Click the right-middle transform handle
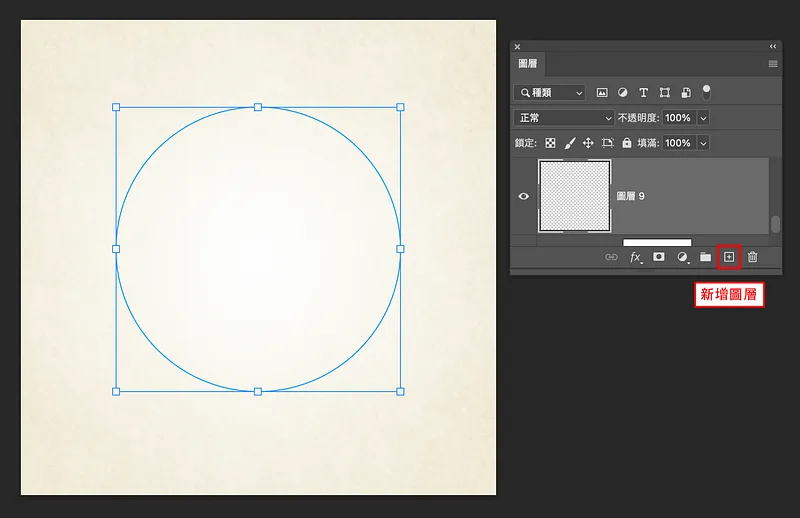 [x=401, y=249]
